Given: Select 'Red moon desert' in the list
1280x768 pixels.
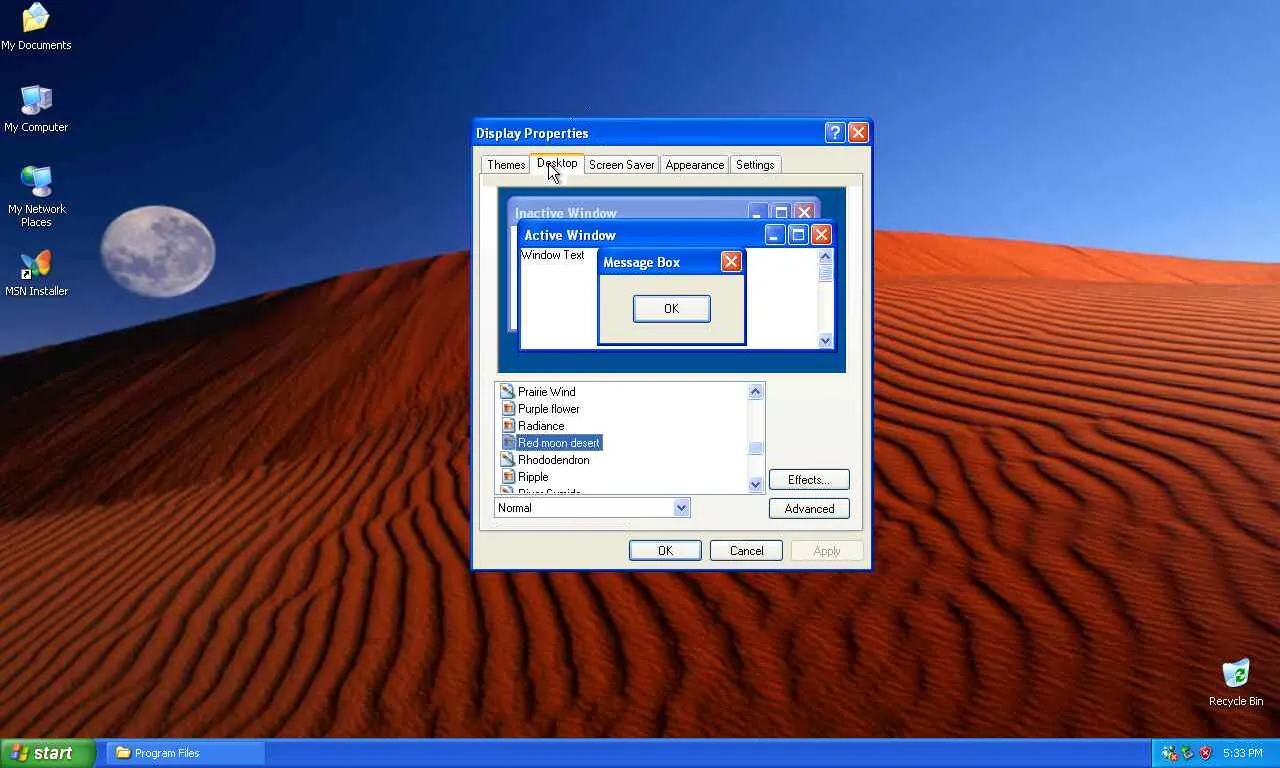Looking at the screenshot, I should point(559,443).
